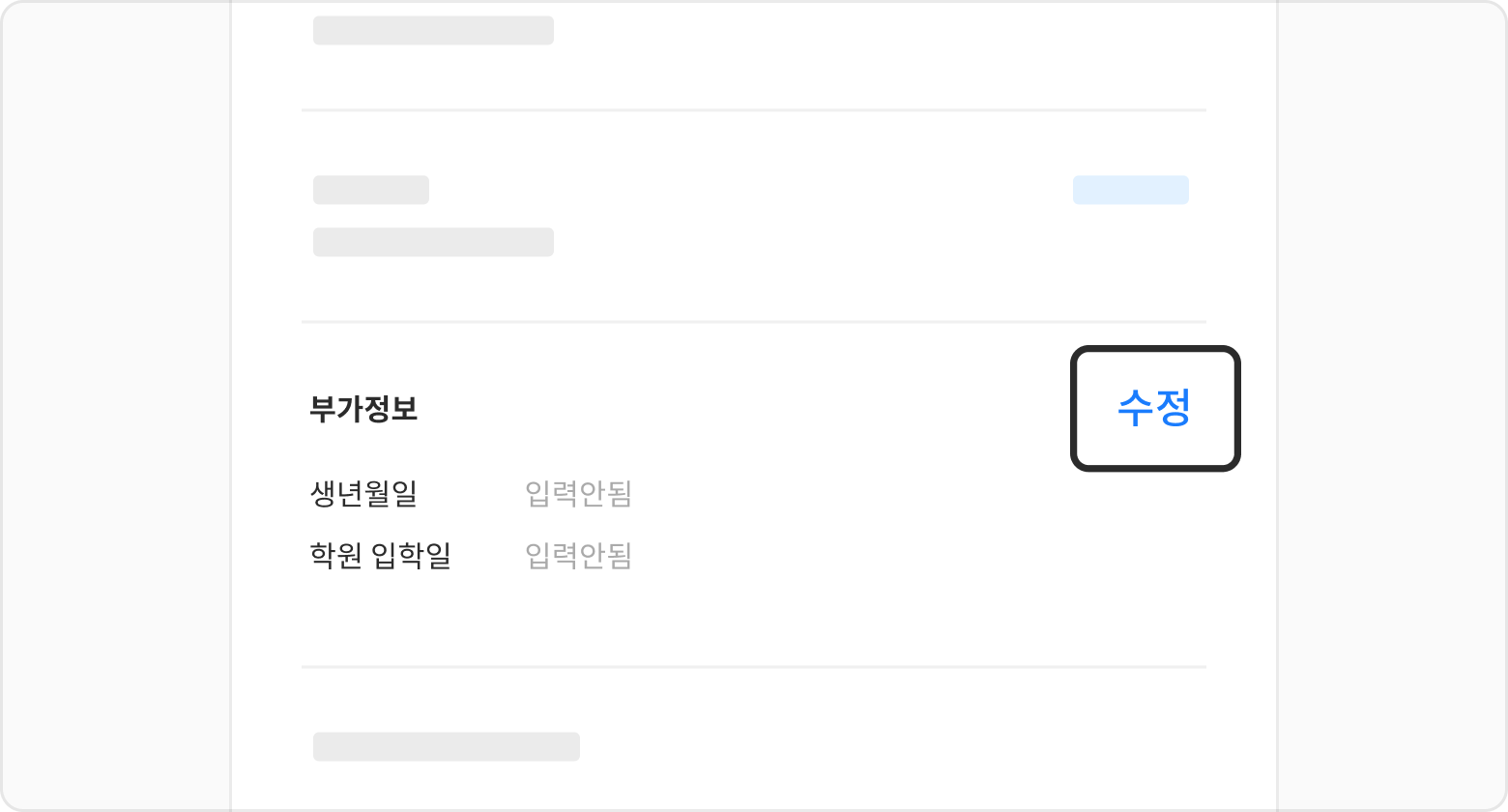Click the divider below 학원 입학일 row
This screenshot has height=812, width=1508.
pyautogui.click(x=754, y=667)
